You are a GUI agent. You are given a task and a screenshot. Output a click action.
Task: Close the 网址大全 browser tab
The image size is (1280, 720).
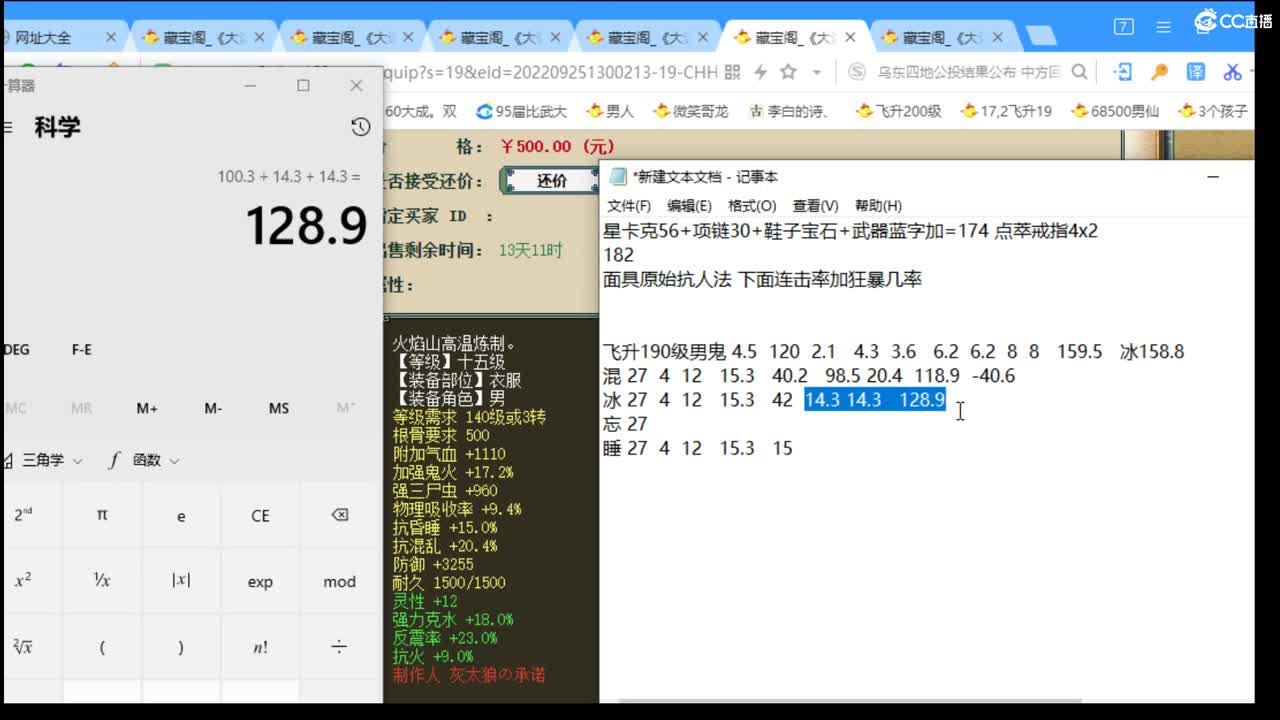pos(111,38)
